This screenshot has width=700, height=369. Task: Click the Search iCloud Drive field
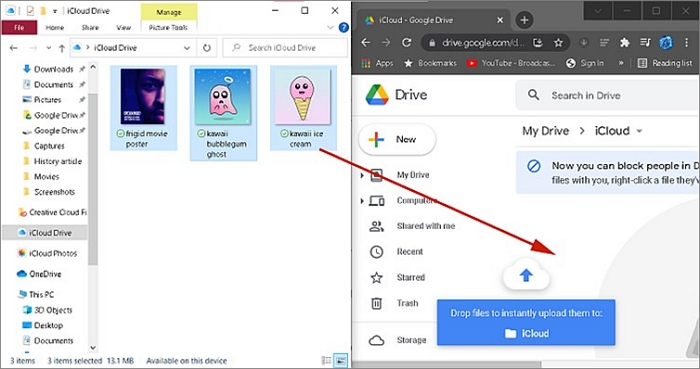click(x=285, y=48)
